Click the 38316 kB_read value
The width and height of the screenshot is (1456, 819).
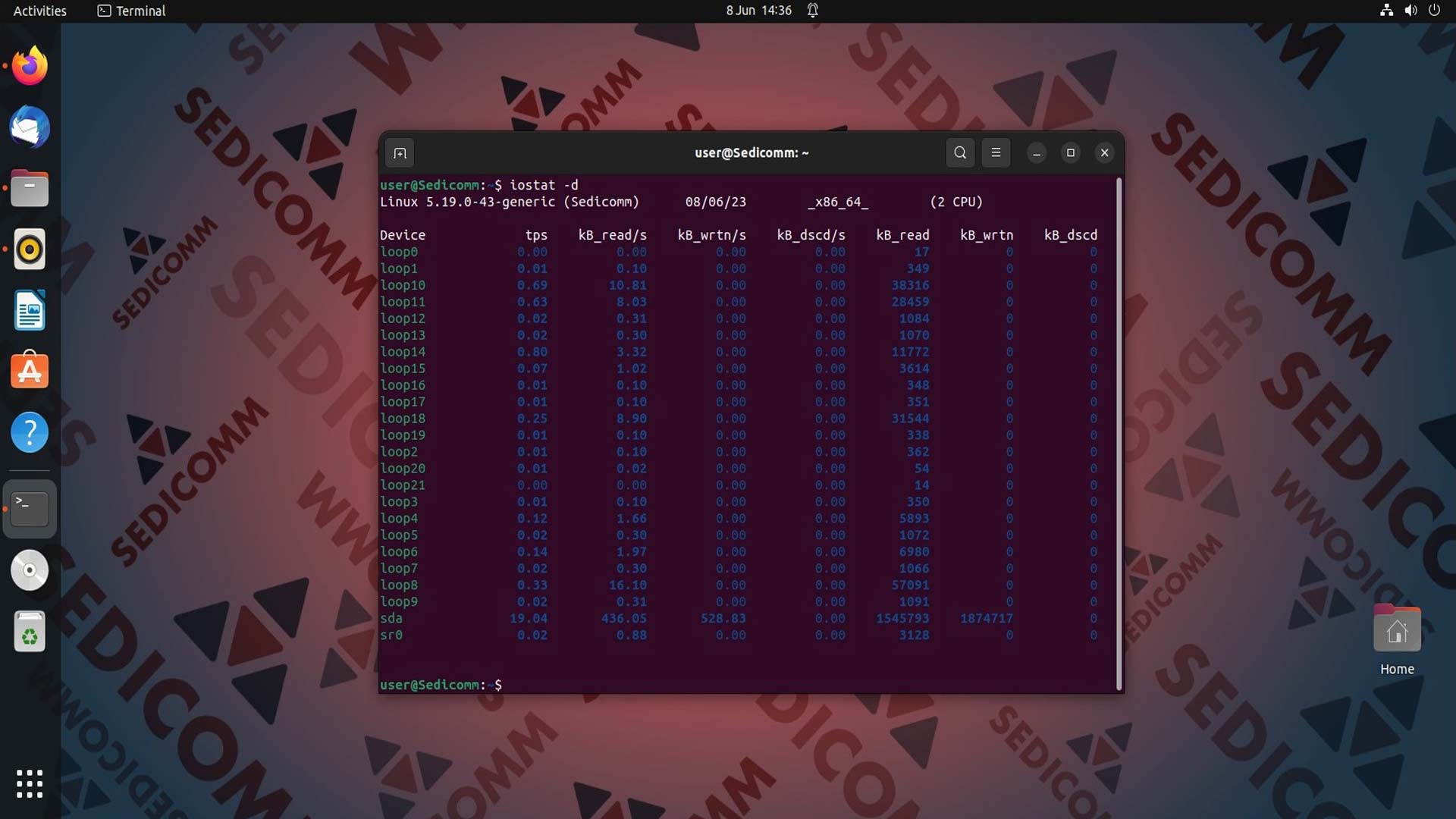(x=910, y=286)
